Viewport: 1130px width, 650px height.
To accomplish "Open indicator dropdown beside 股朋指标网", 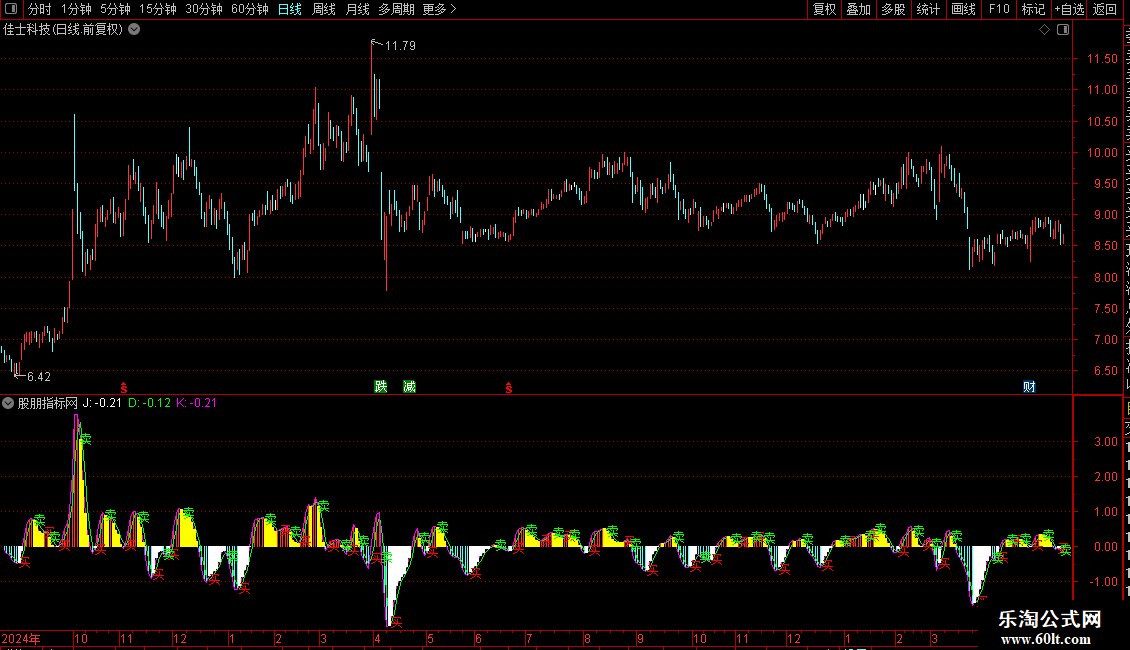I will (x=8, y=404).
